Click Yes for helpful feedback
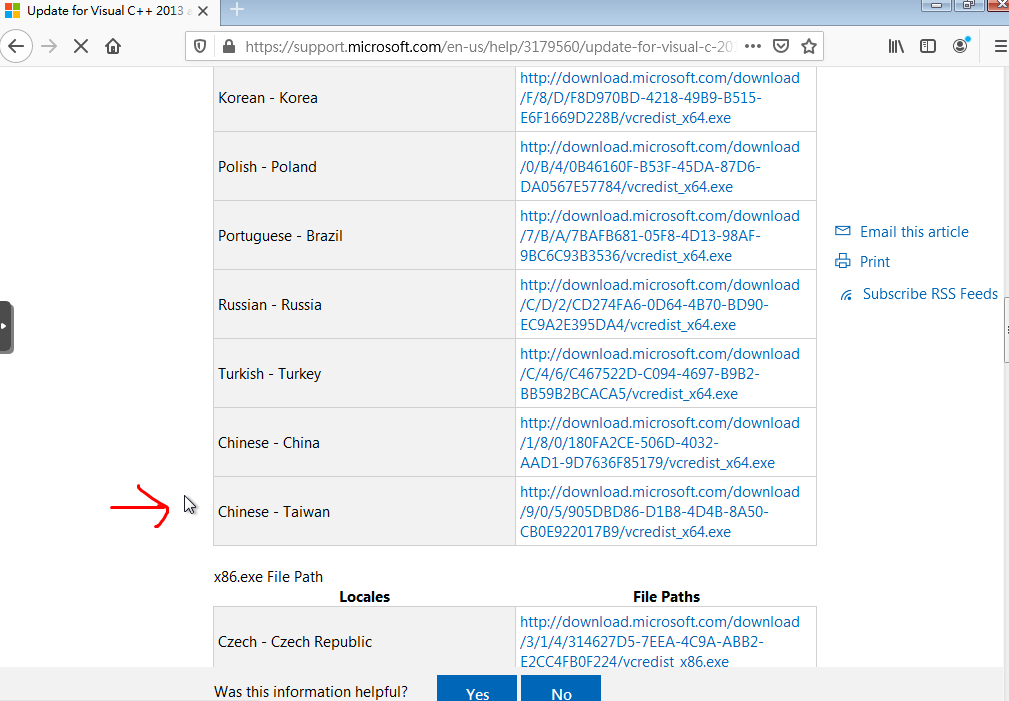Screen dimensions: 1009x701 [477, 689]
